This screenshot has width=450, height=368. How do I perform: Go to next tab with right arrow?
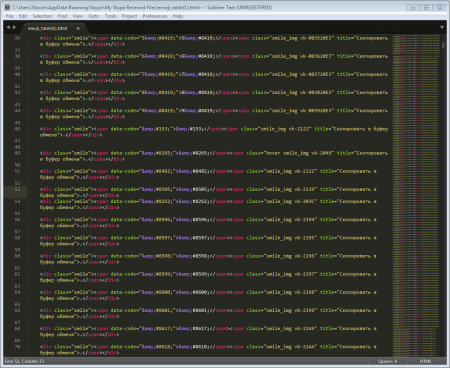[x=14, y=27]
